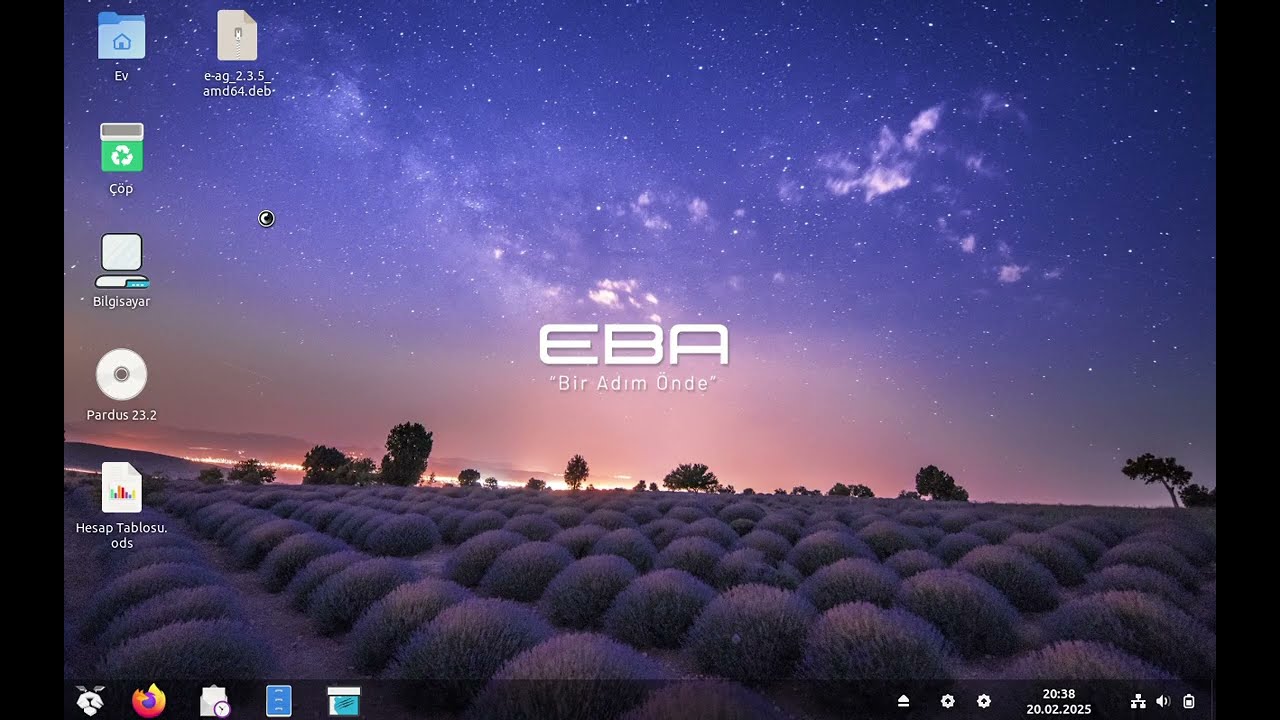
Task: Click the eject removable media tray icon
Action: (x=903, y=701)
